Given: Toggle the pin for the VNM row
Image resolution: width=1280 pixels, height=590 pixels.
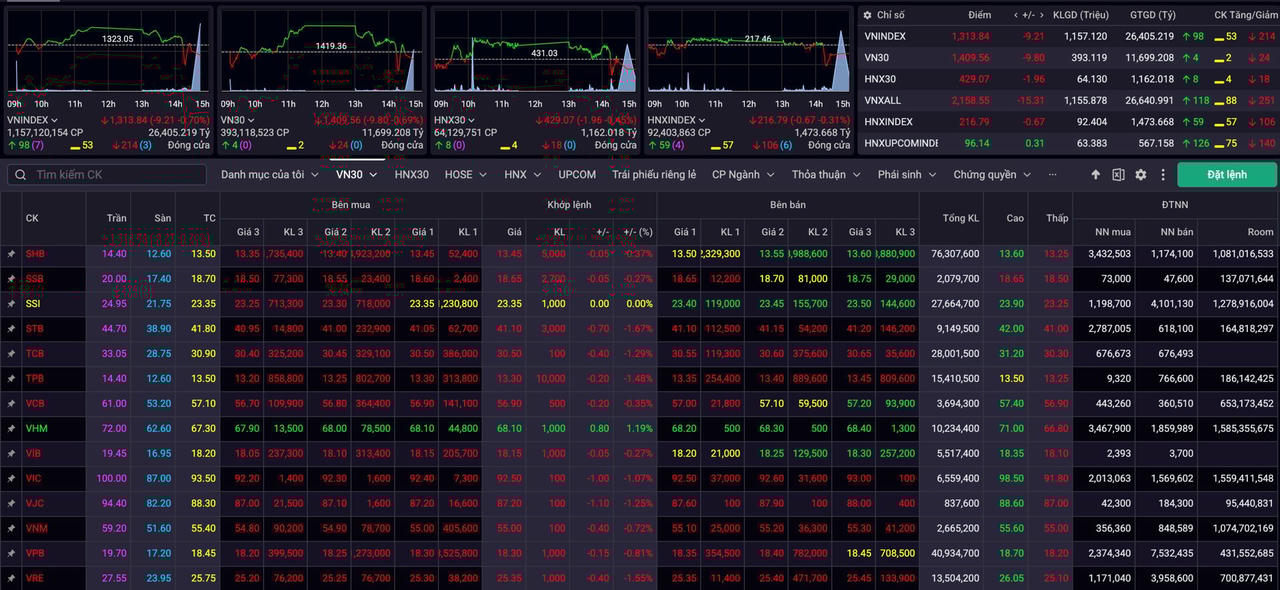Looking at the screenshot, I should pos(12,529).
